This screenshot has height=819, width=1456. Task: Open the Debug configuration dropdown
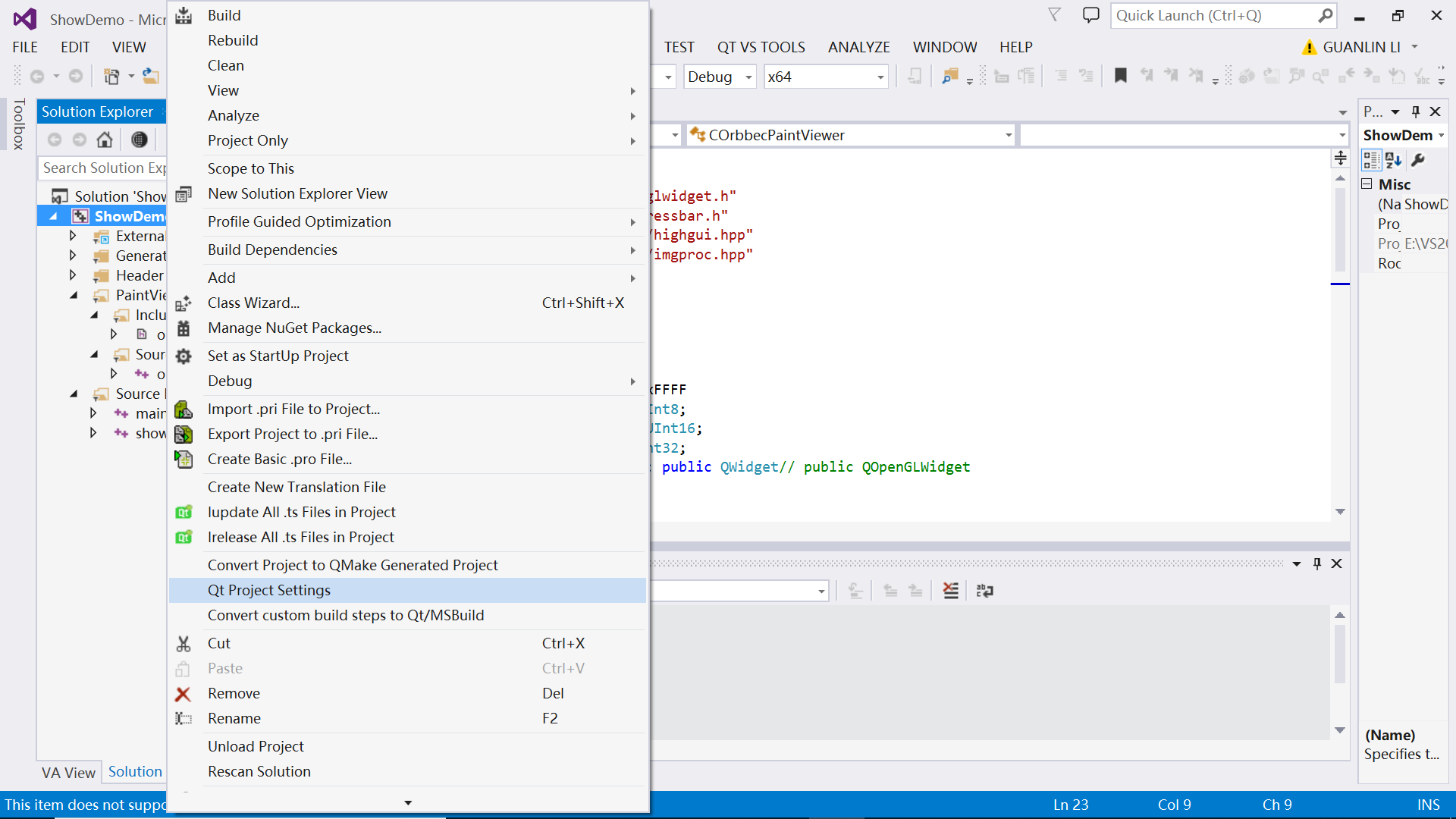(x=747, y=77)
